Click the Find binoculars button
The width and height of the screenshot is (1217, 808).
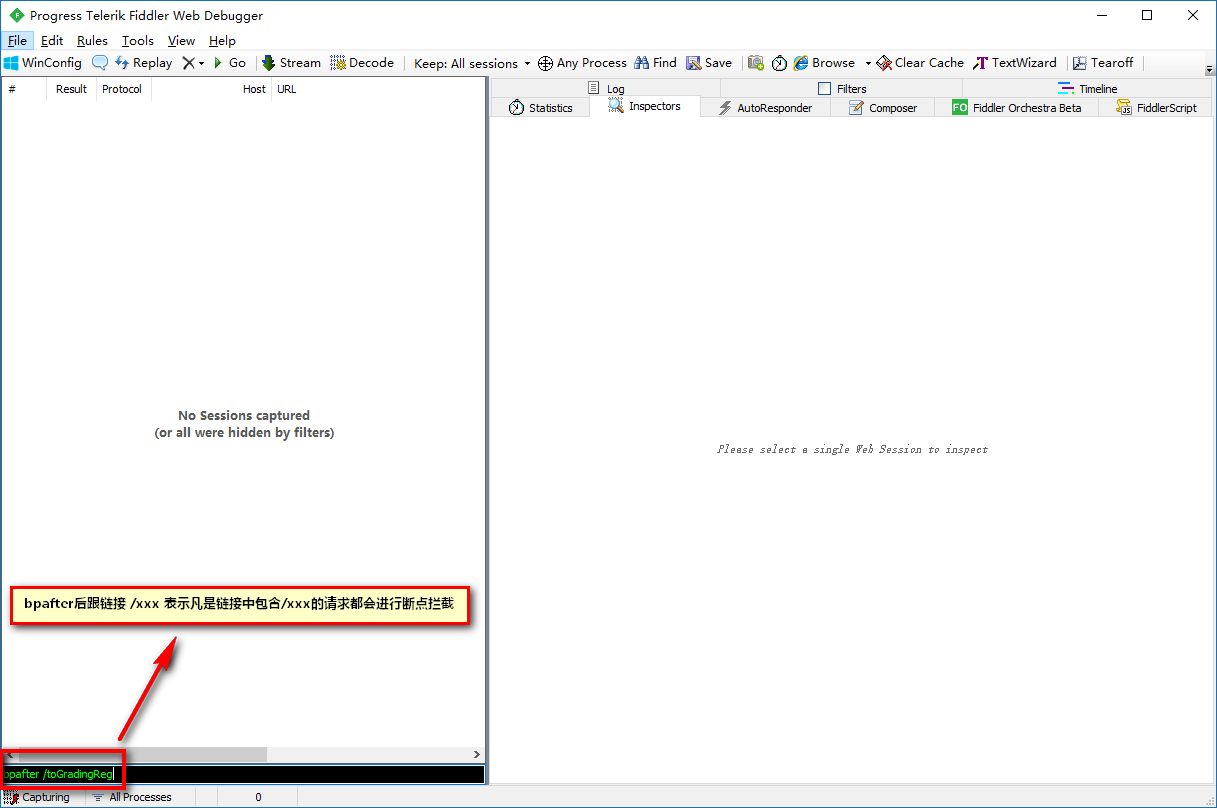[x=655, y=63]
